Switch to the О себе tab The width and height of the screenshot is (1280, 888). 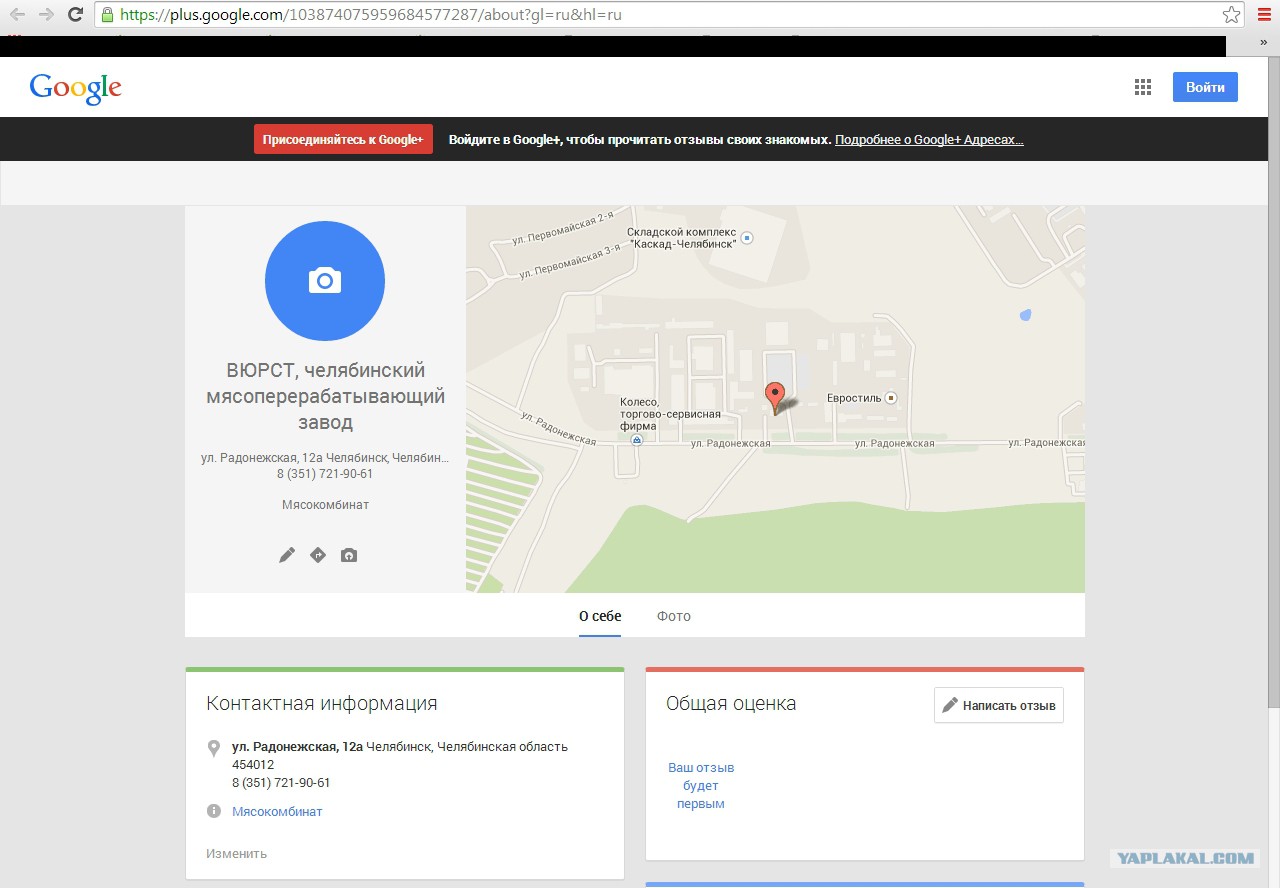click(600, 616)
